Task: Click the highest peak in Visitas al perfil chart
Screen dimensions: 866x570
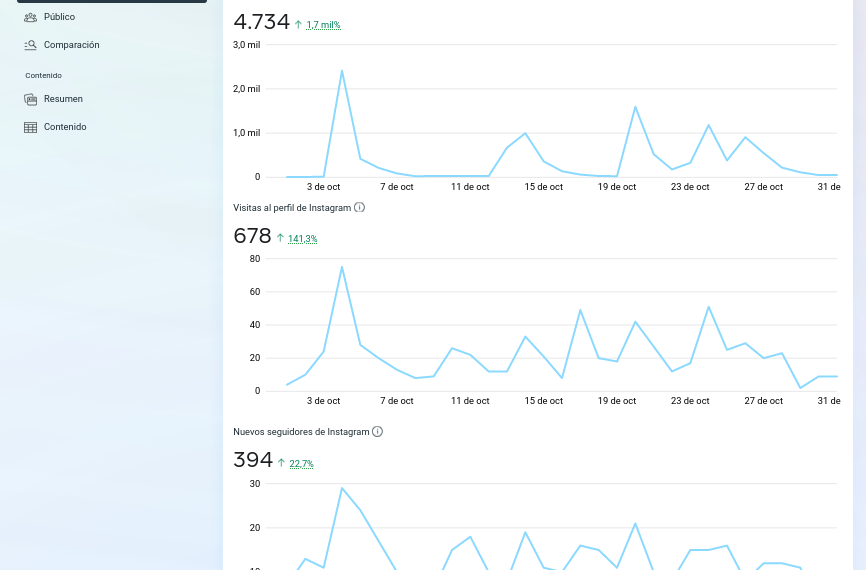Action: 342,267
